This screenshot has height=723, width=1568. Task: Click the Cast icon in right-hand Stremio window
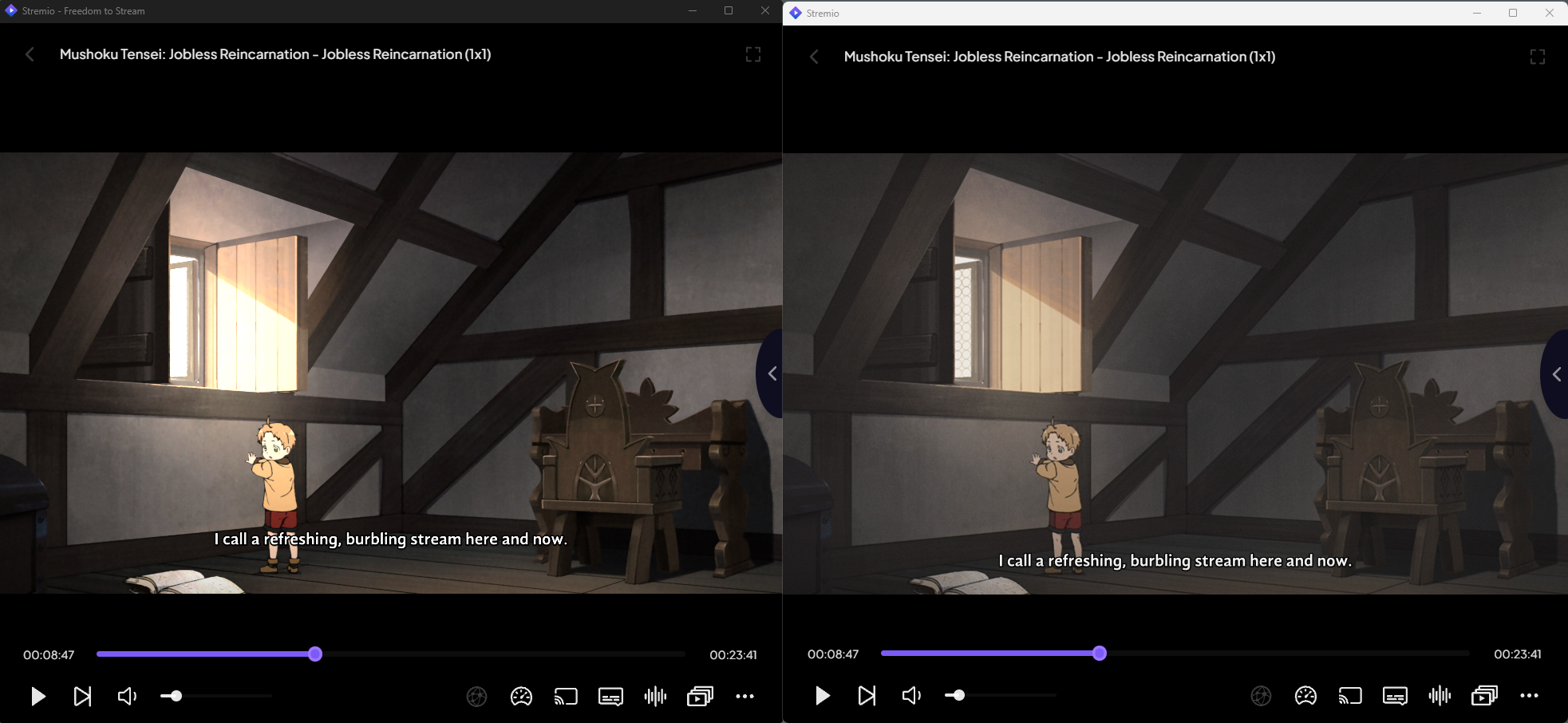1350,696
